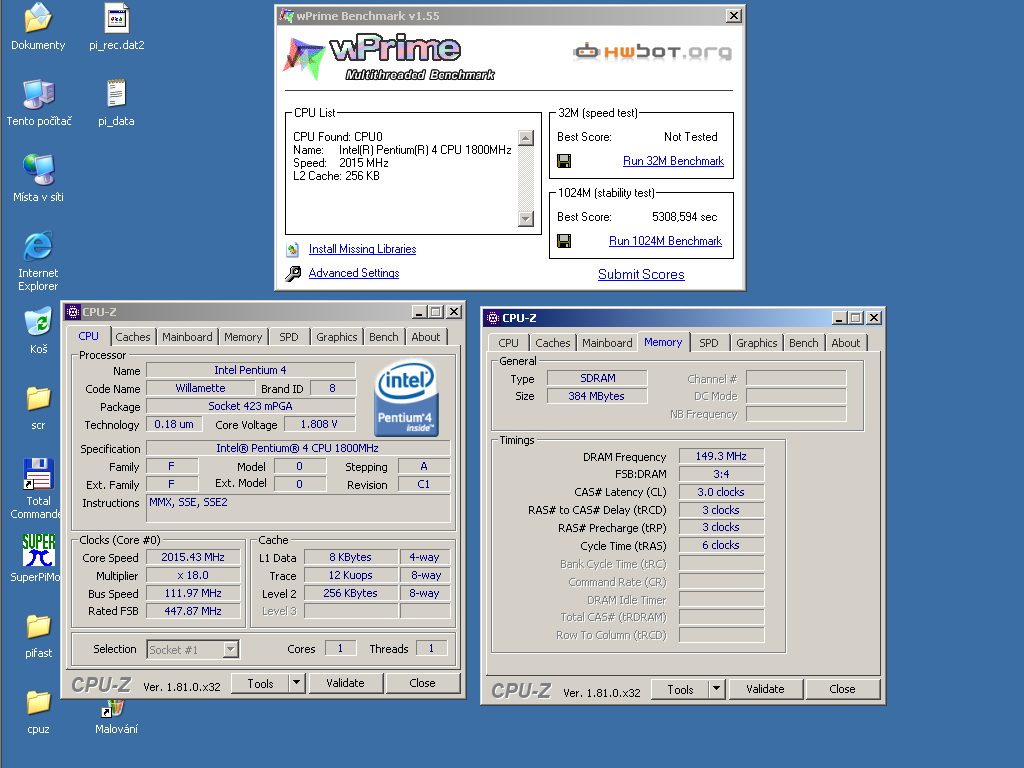This screenshot has width=1024, height=768.
Task: Click left CPU-Z title bar icon
Action: 72,312
